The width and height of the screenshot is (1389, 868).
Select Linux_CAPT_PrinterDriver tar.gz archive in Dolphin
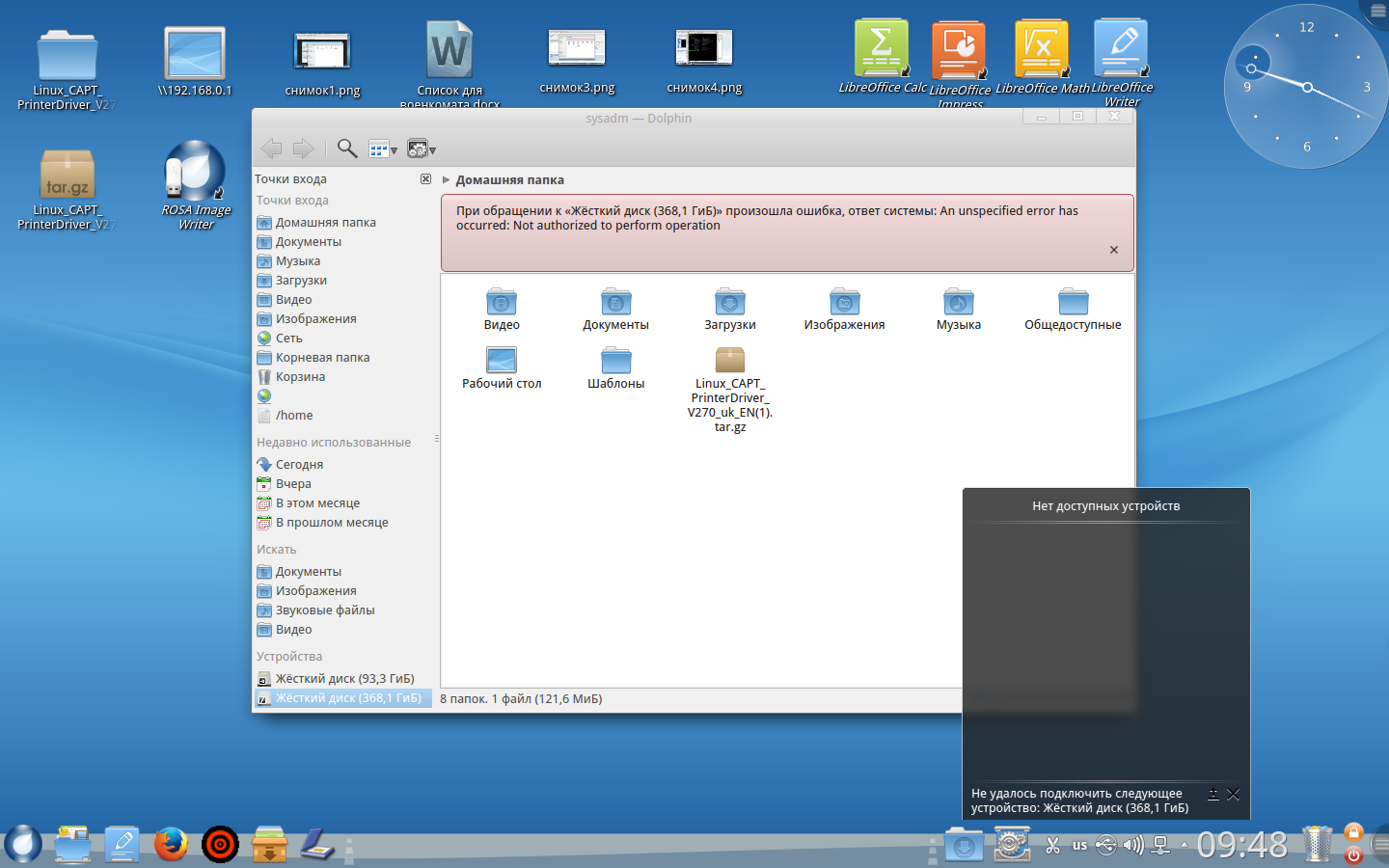(730, 389)
